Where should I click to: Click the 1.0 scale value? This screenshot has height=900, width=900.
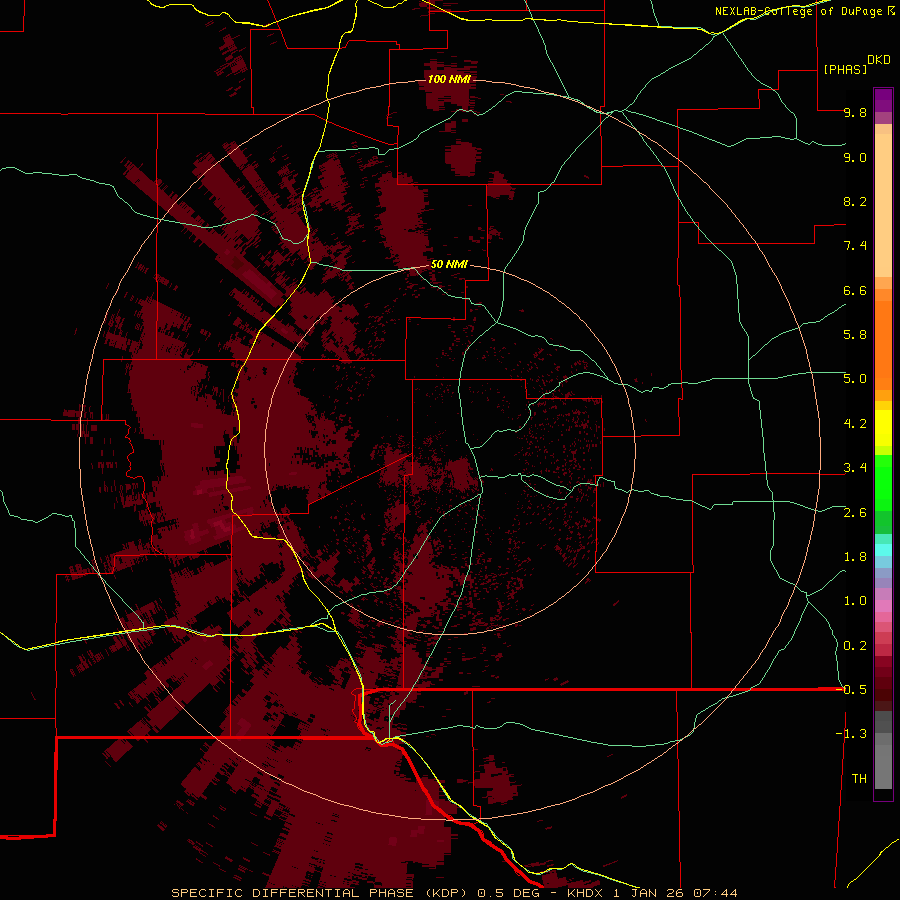(855, 601)
